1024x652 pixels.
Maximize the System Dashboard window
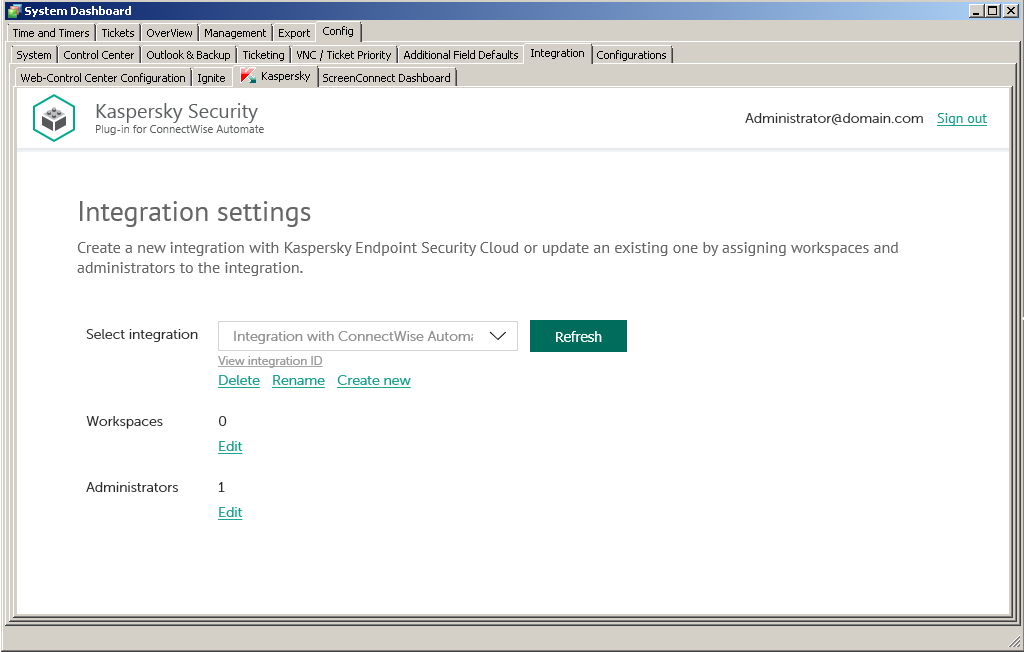992,11
